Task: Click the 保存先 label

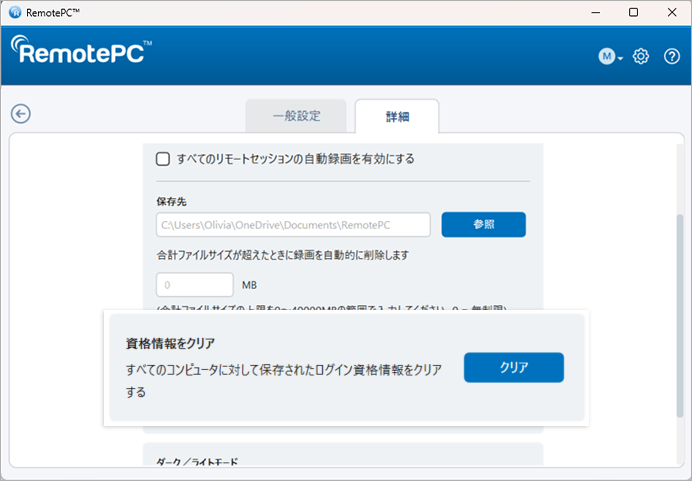Action: click(171, 202)
